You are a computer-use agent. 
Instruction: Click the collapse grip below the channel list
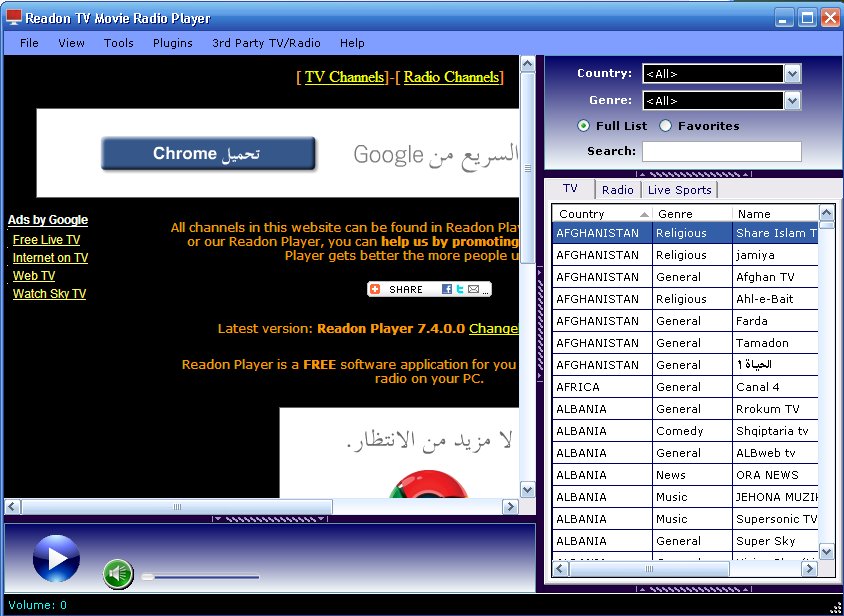694,589
